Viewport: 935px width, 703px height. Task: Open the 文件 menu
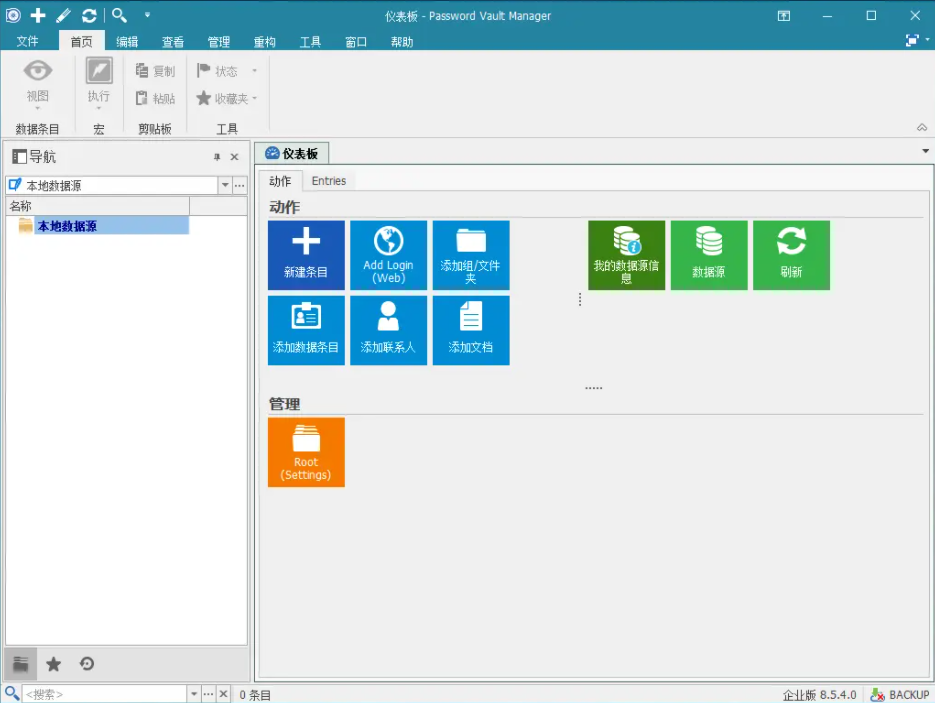(x=27, y=42)
